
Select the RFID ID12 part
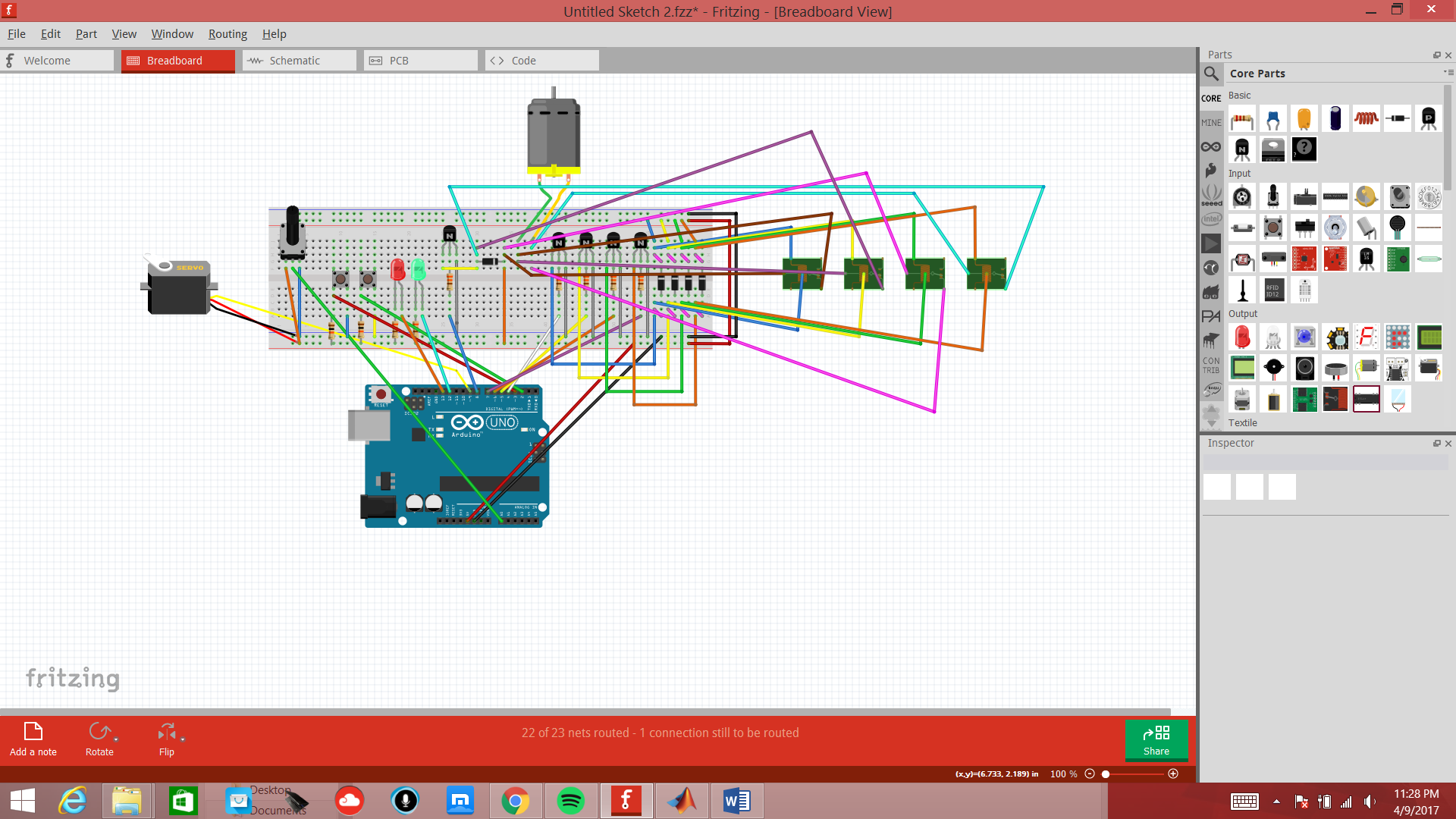click(1273, 290)
